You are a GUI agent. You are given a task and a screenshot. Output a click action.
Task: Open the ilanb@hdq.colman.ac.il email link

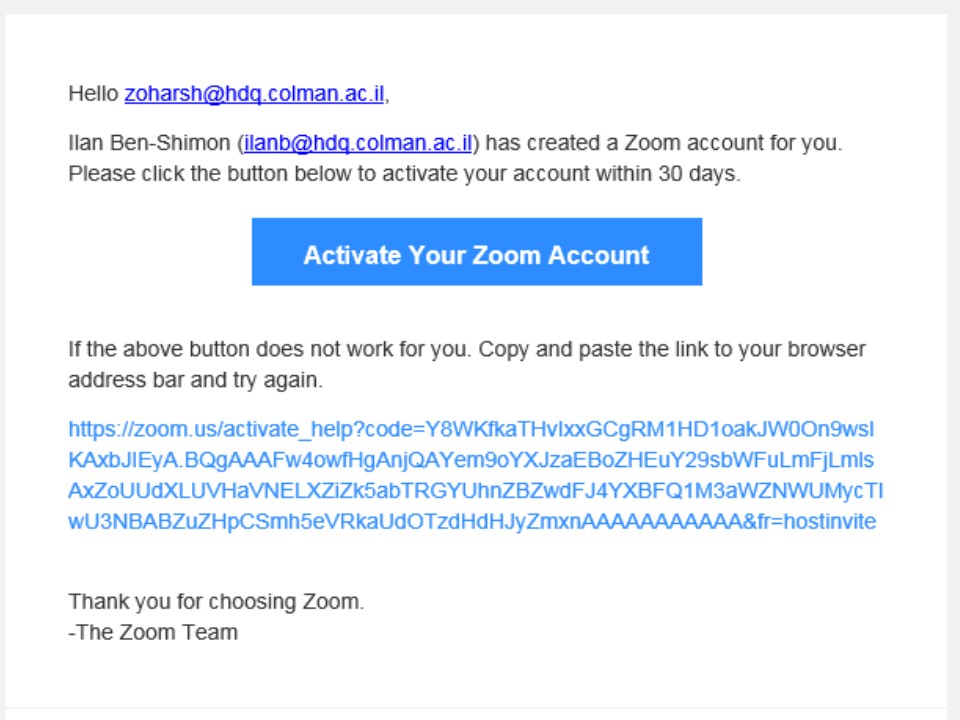coord(358,143)
